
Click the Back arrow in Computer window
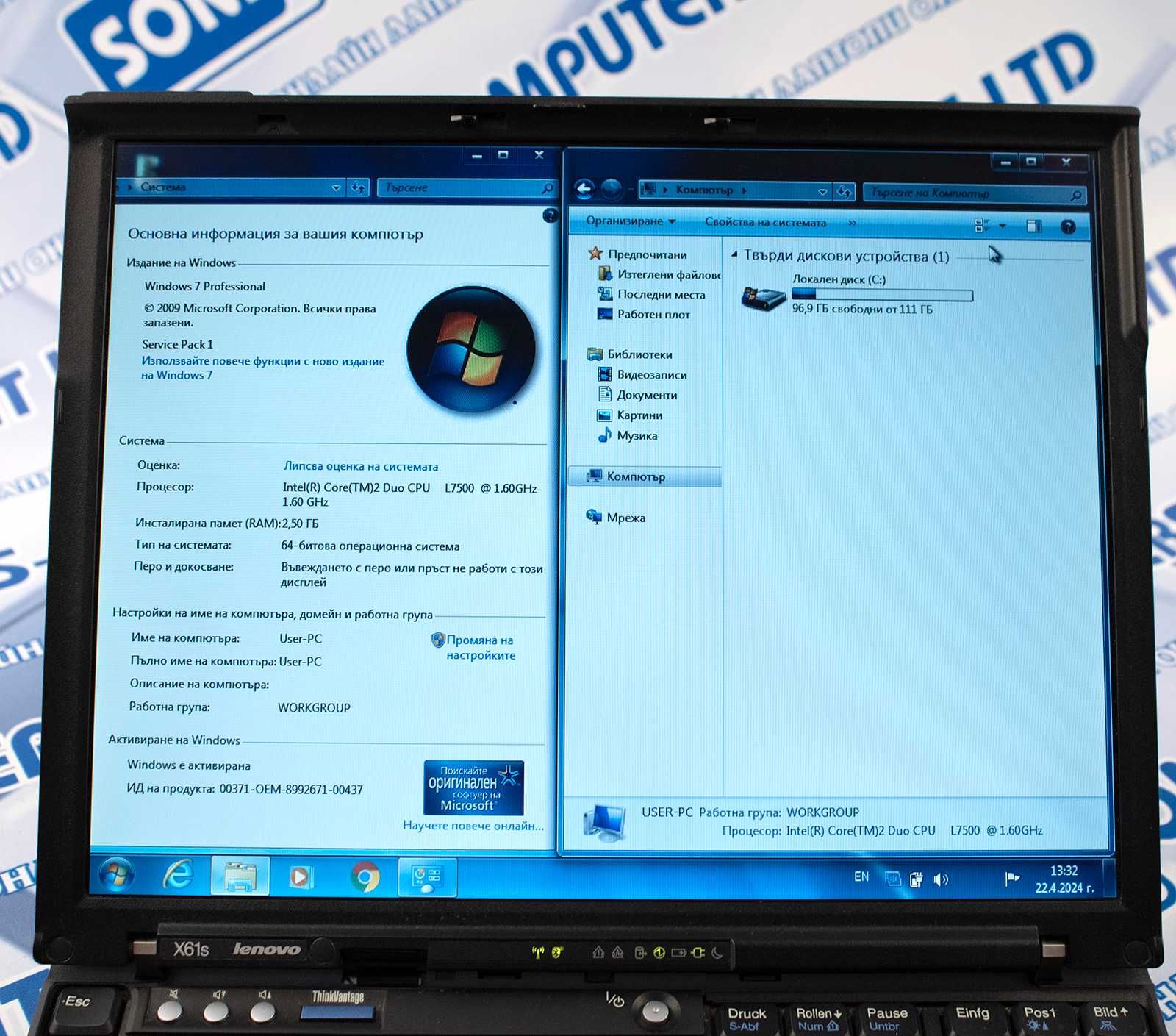(584, 190)
